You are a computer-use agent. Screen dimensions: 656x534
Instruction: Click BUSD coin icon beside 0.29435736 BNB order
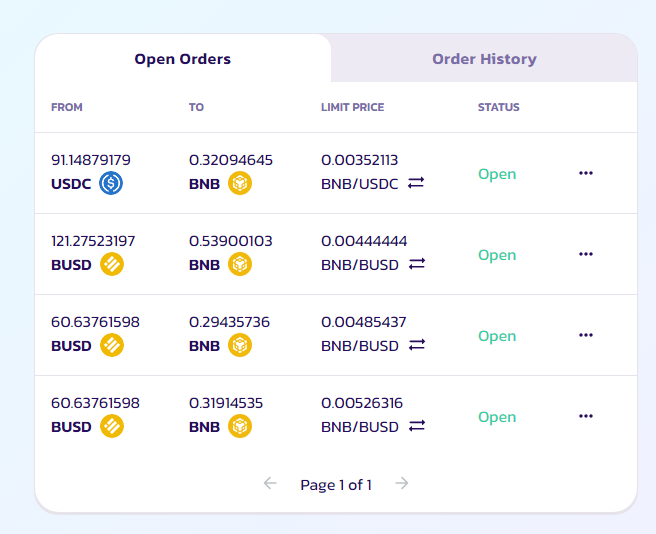coord(112,345)
